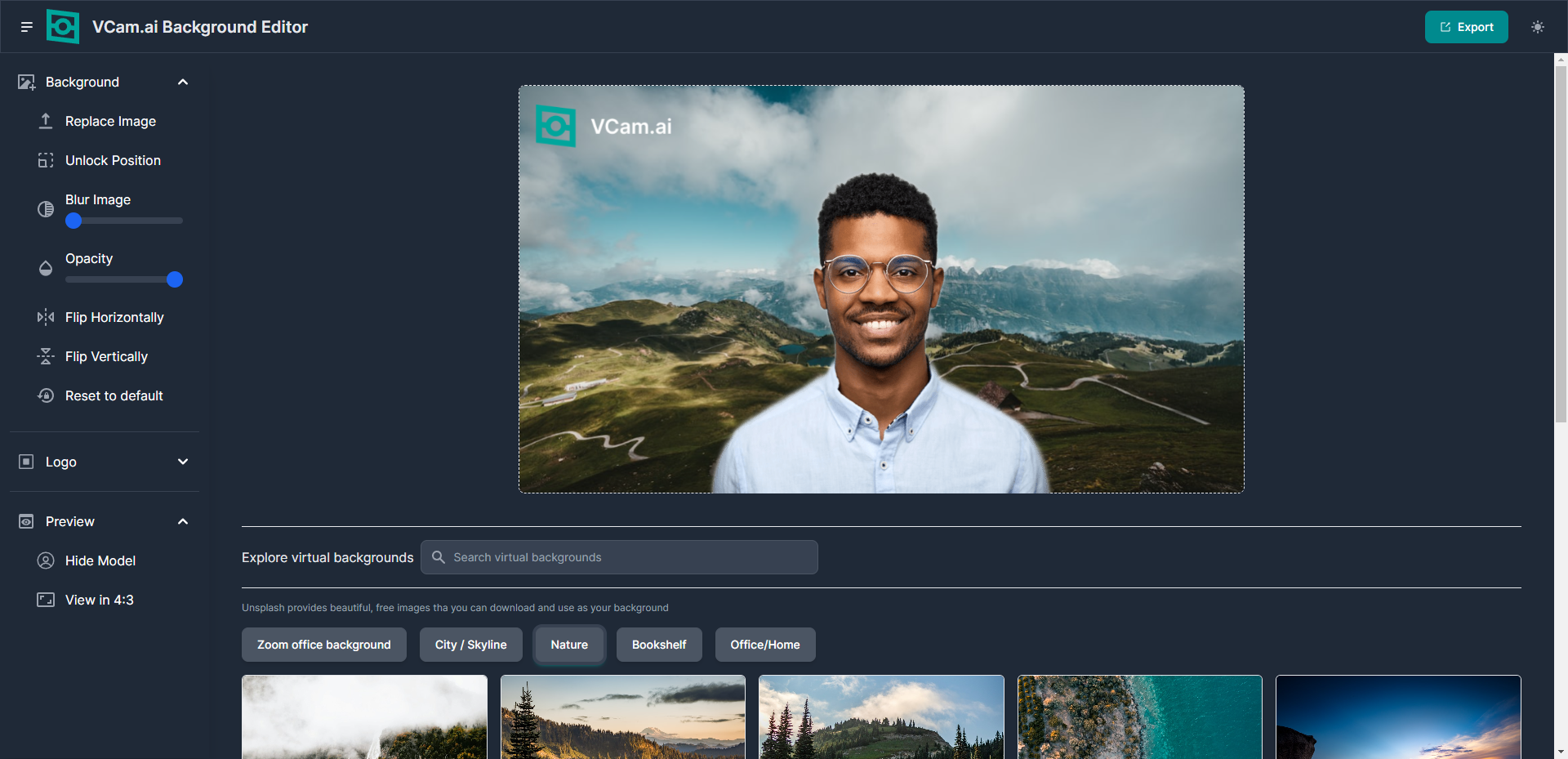Open the hamburger menu
The height and width of the screenshot is (759, 1568).
pyautogui.click(x=26, y=27)
